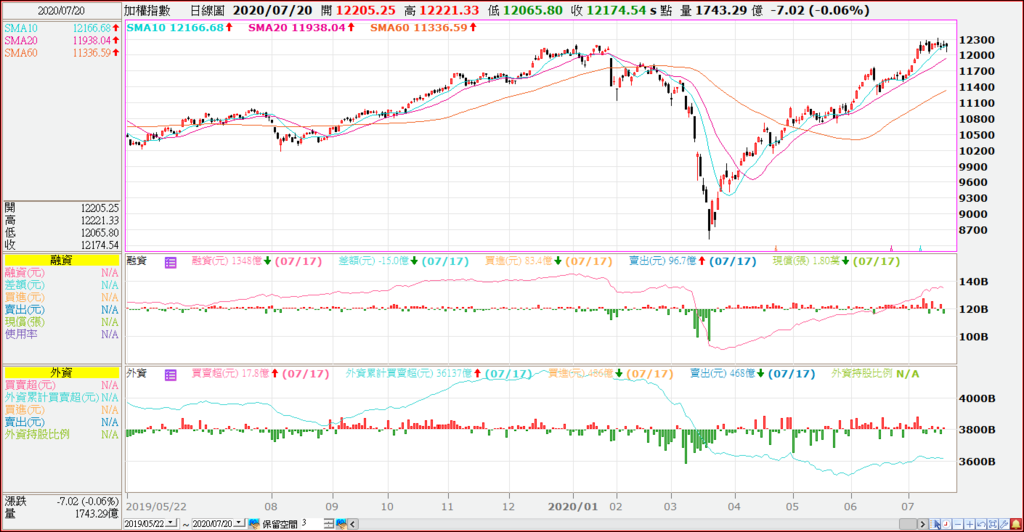Click 外資持股比例 row in left panel
This screenshot has width=1024, height=532.
(x=62, y=434)
